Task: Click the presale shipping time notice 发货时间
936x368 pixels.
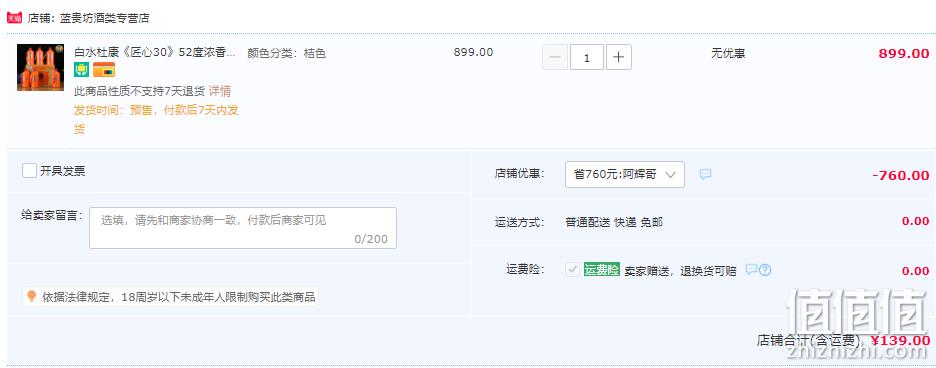Action: coord(156,119)
